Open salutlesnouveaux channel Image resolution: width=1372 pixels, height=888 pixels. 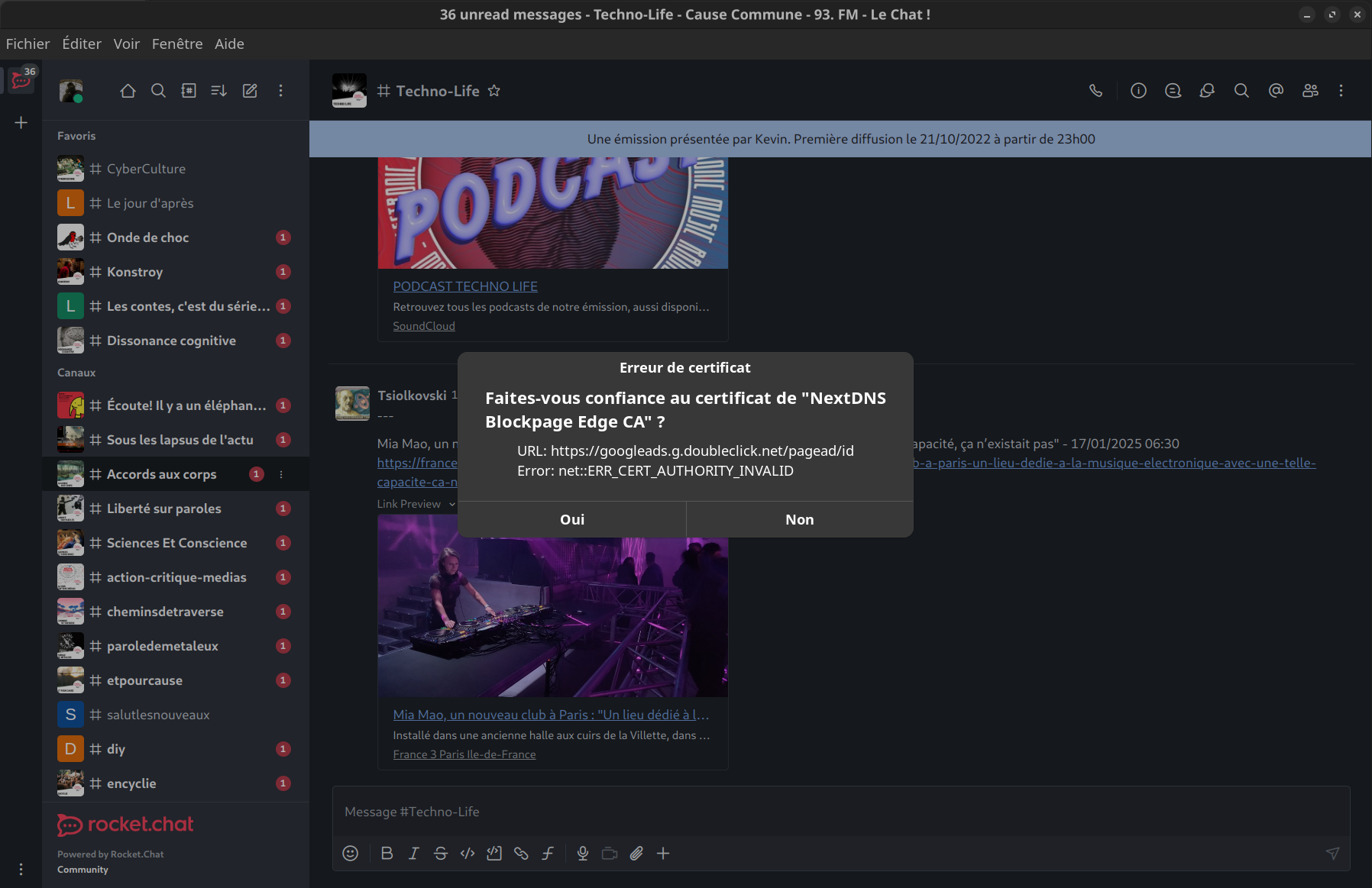point(176,715)
